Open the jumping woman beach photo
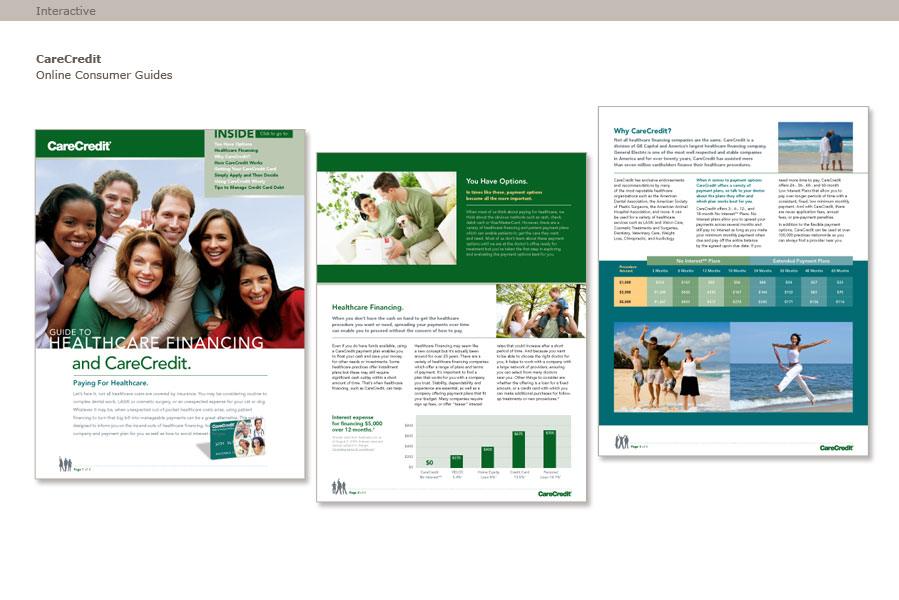The width and height of the screenshot is (899, 600). pos(791,367)
